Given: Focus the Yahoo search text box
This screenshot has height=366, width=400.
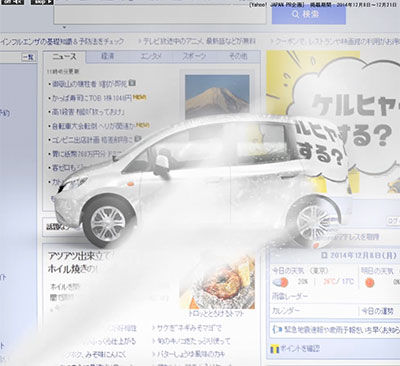Looking at the screenshot, I should point(160,13).
